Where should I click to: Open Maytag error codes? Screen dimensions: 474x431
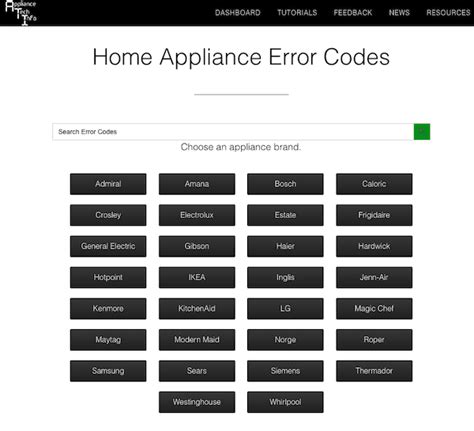point(108,340)
